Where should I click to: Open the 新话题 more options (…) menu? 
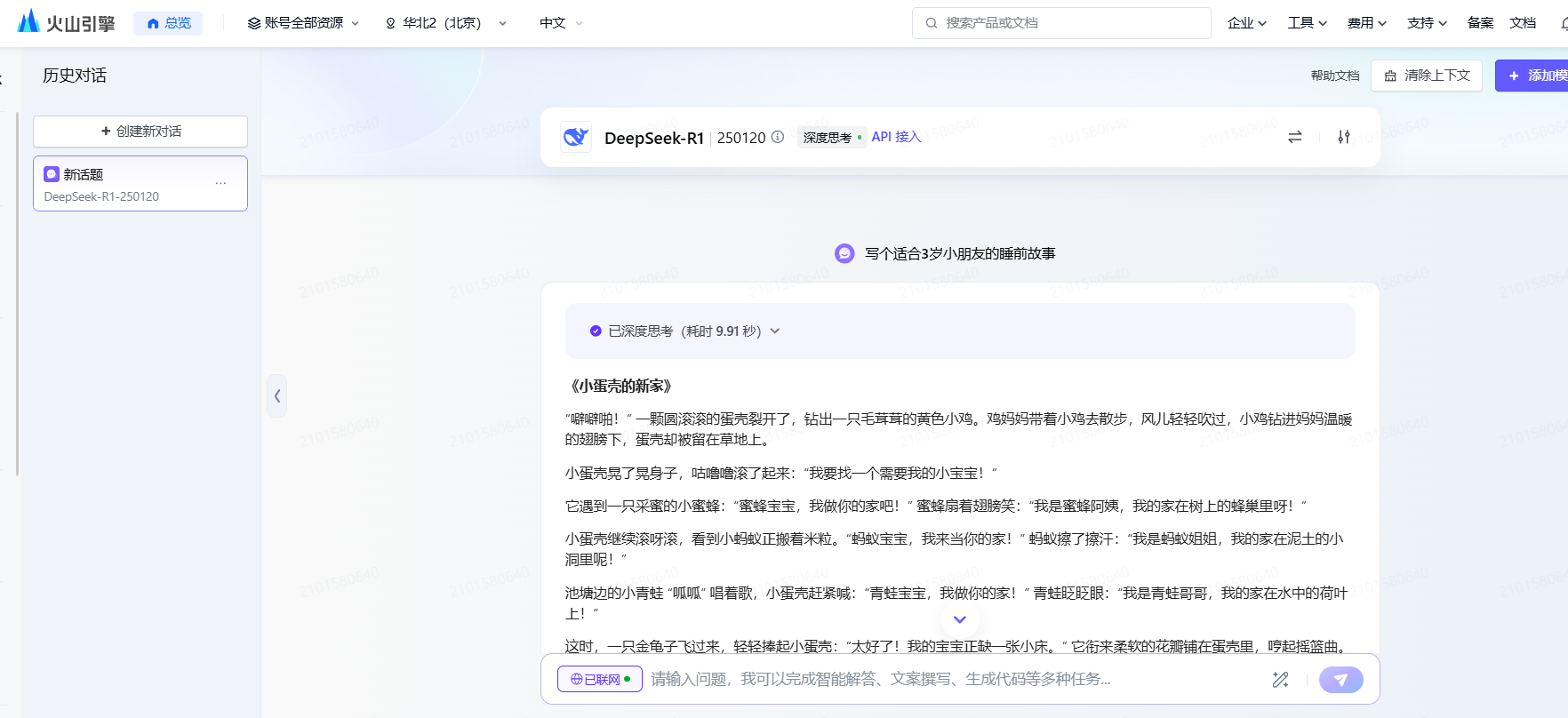point(220,183)
